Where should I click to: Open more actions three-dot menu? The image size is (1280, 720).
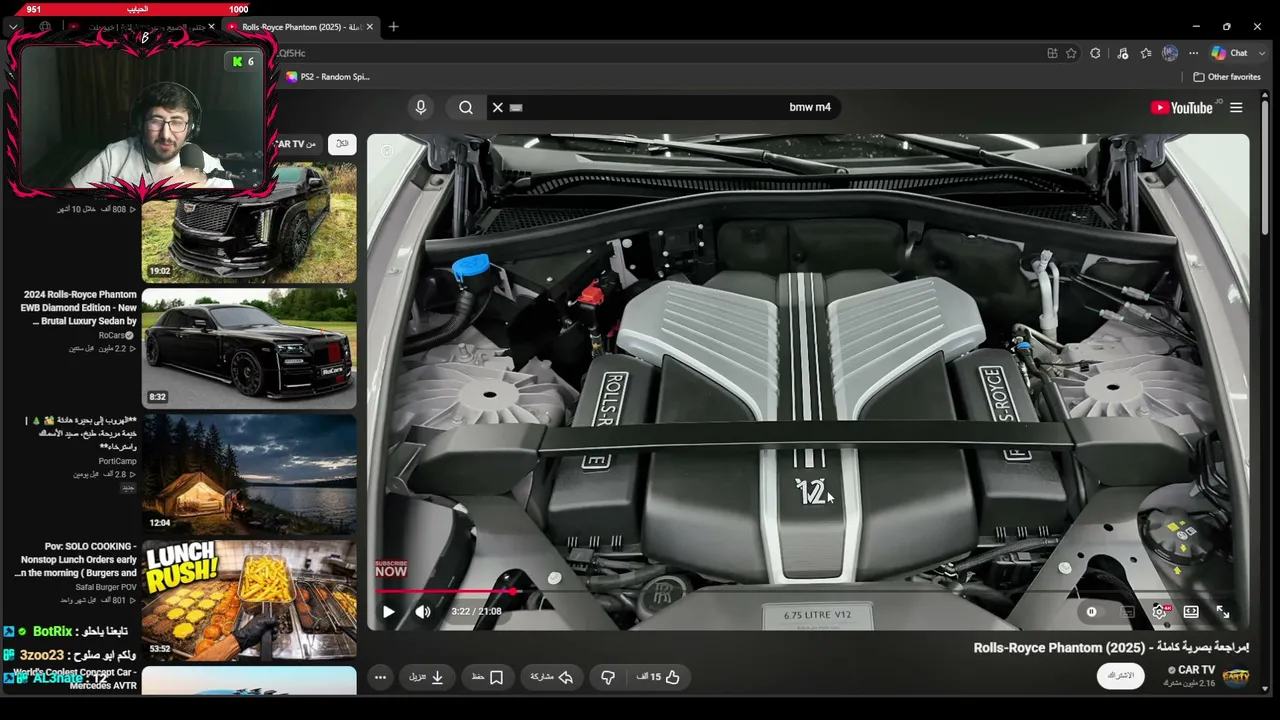(x=380, y=677)
